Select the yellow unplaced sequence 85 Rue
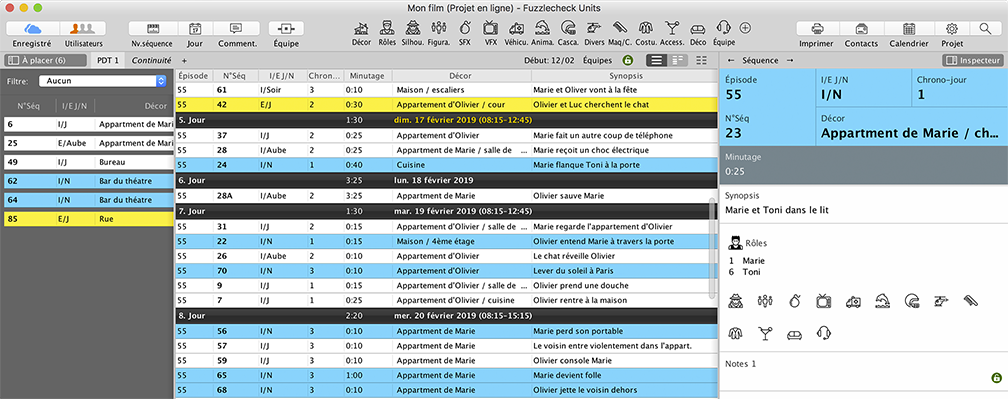 [x=89, y=218]
